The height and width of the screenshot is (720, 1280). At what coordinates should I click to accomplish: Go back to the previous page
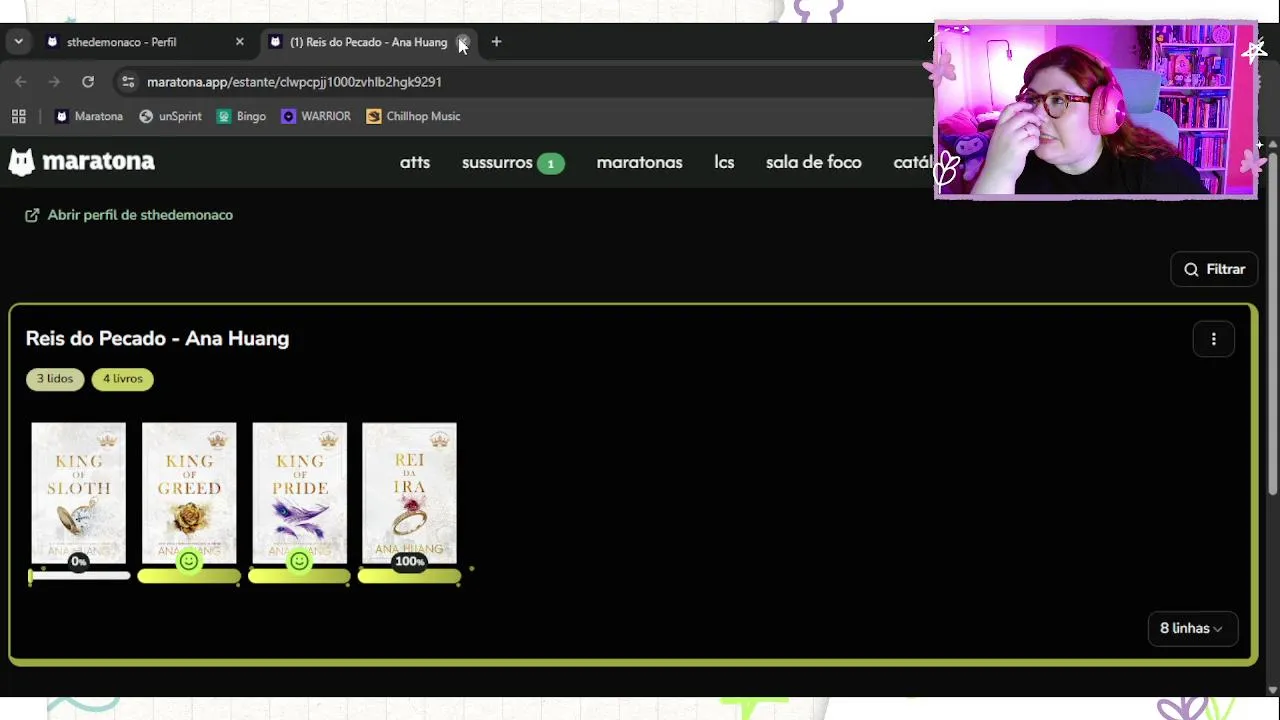21,82
